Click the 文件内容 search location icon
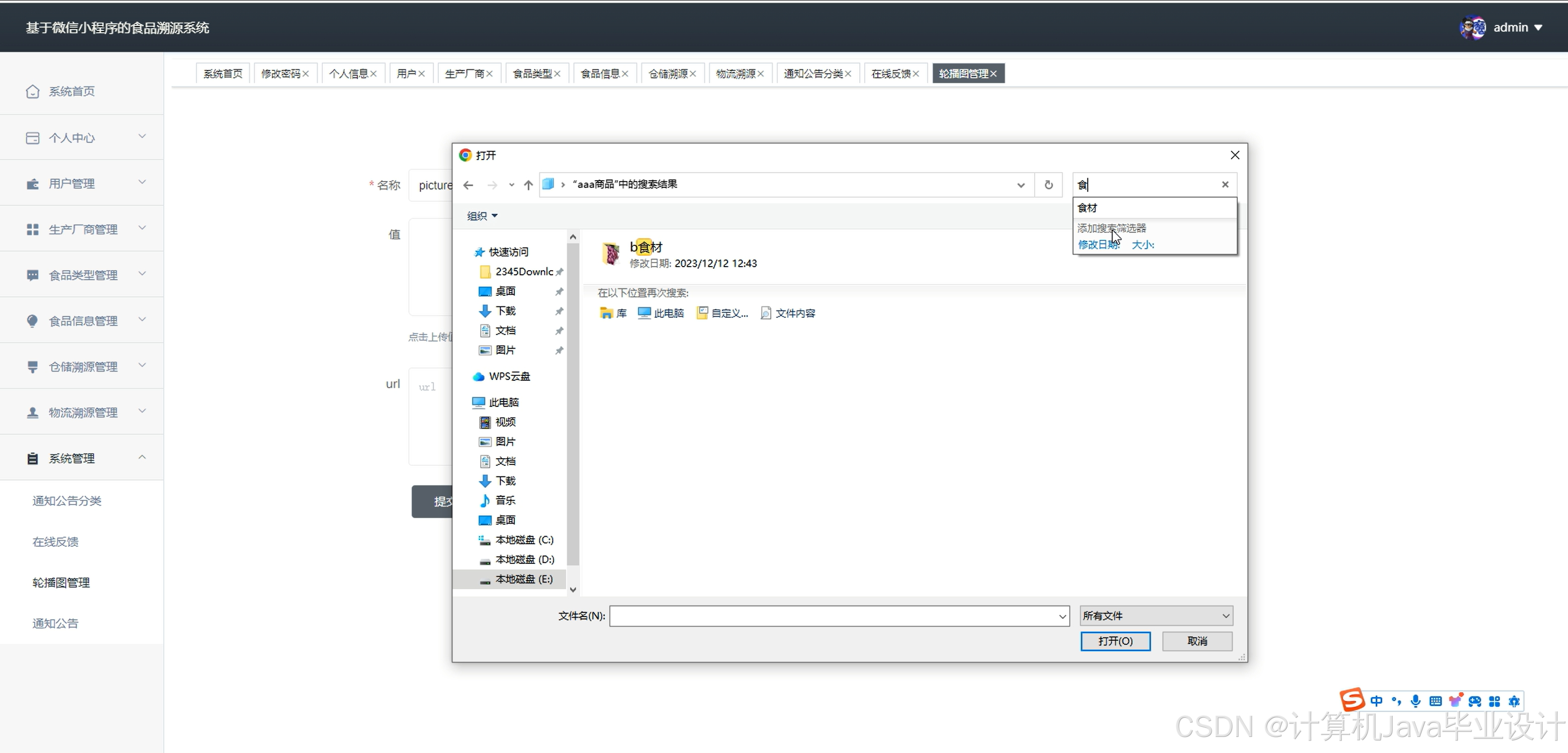Screen dimensions: 1568x753 pos(766,313)
